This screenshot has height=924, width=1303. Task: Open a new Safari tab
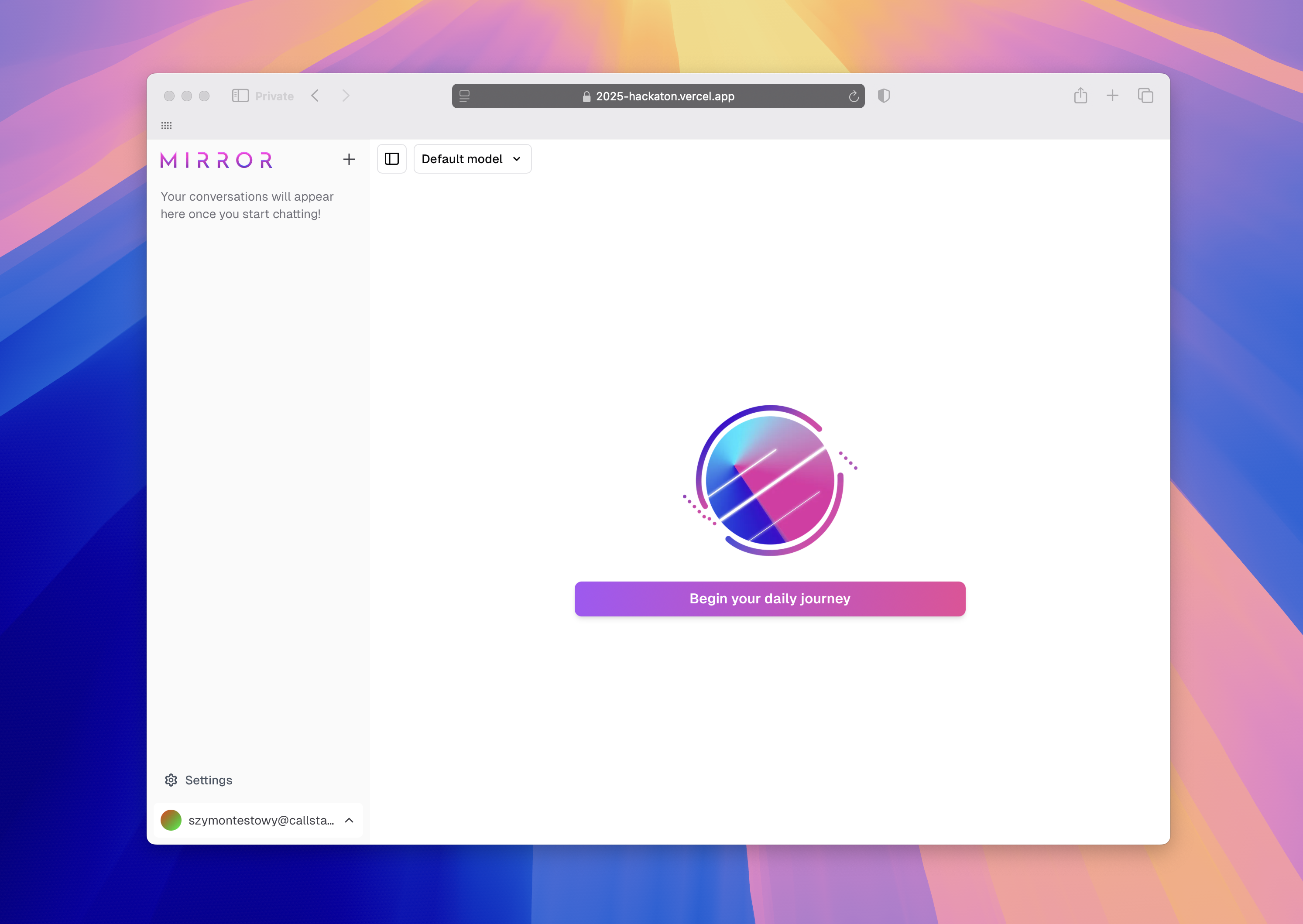(1112, 96)
